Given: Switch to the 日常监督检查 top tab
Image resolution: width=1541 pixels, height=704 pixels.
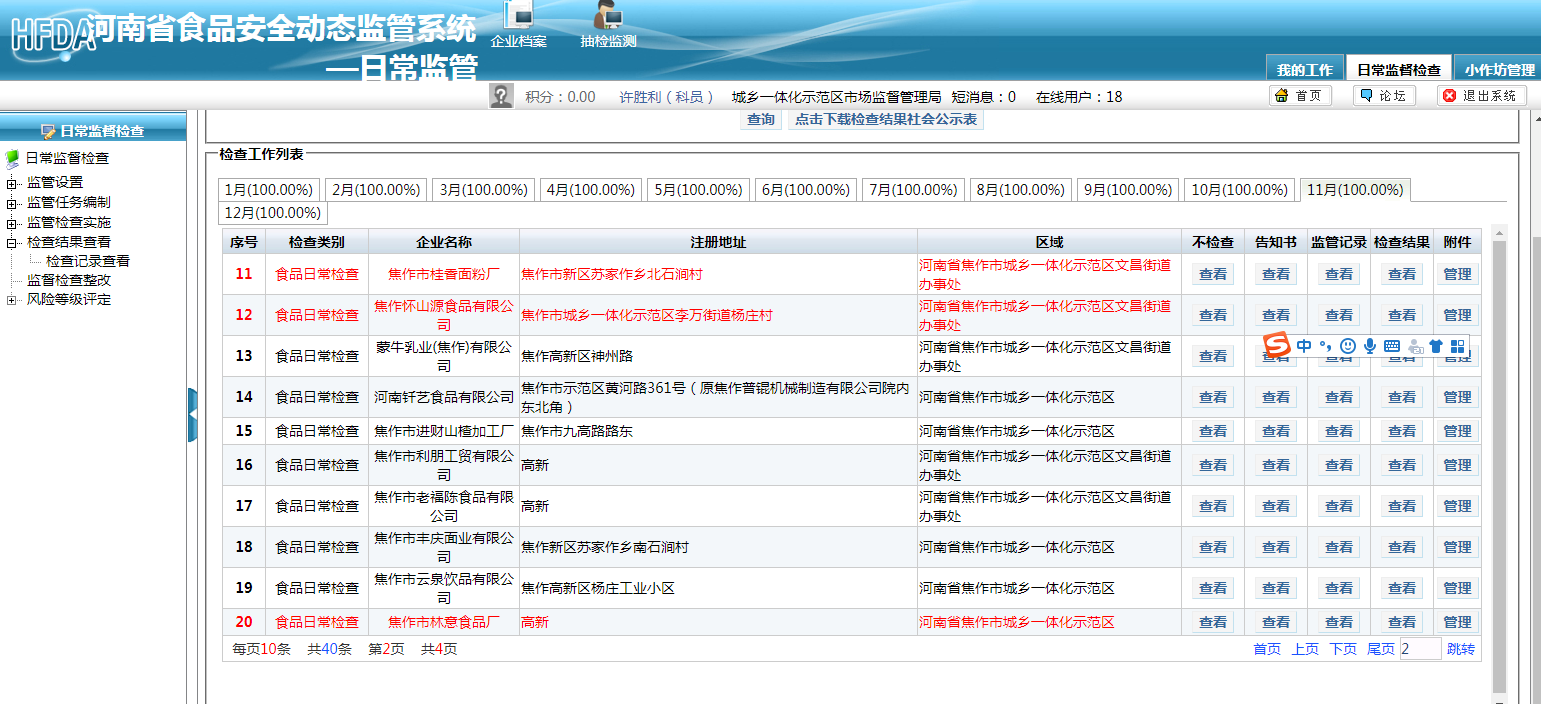Looking at the screenshot, I should click(1398, 69).
